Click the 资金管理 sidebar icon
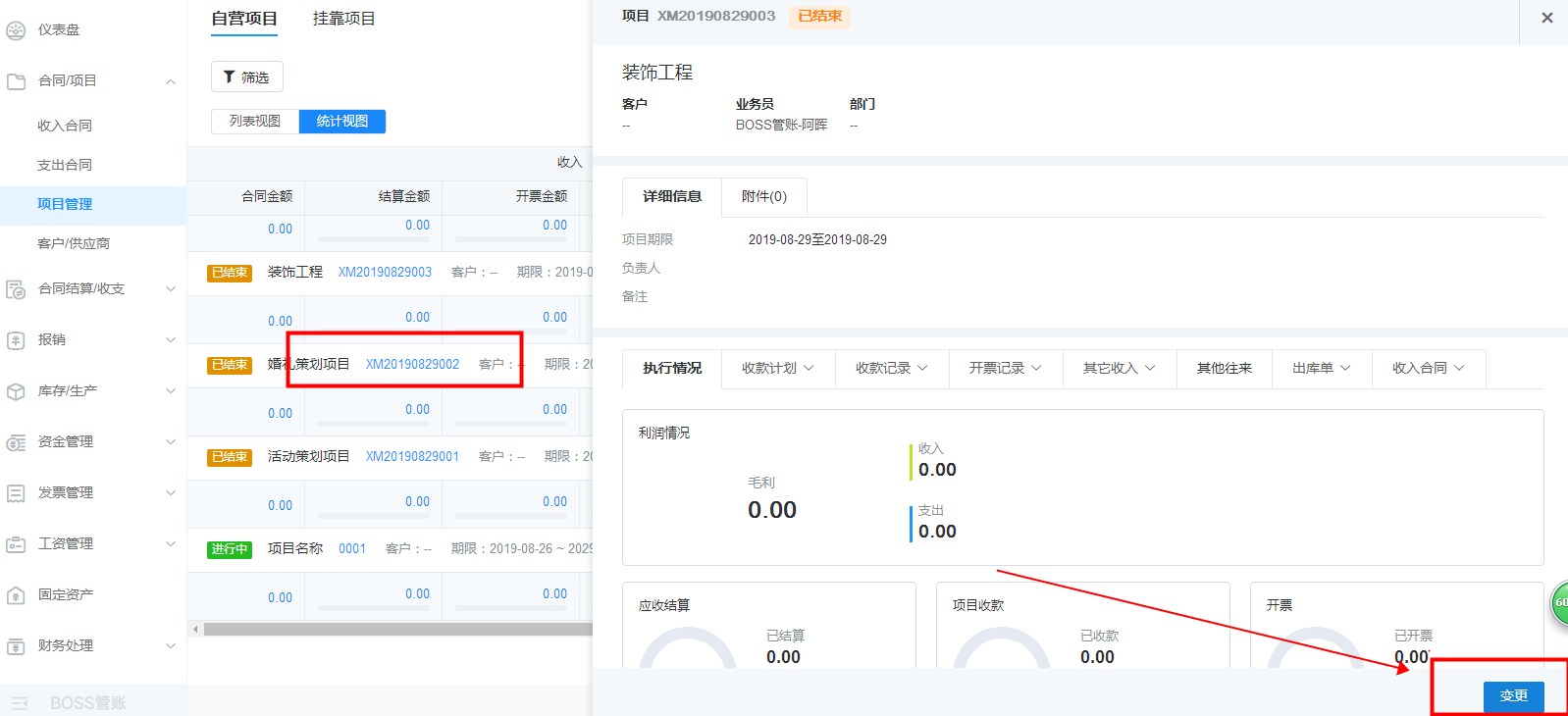Viewport: 1568px width, 716px height. point(16,442)
